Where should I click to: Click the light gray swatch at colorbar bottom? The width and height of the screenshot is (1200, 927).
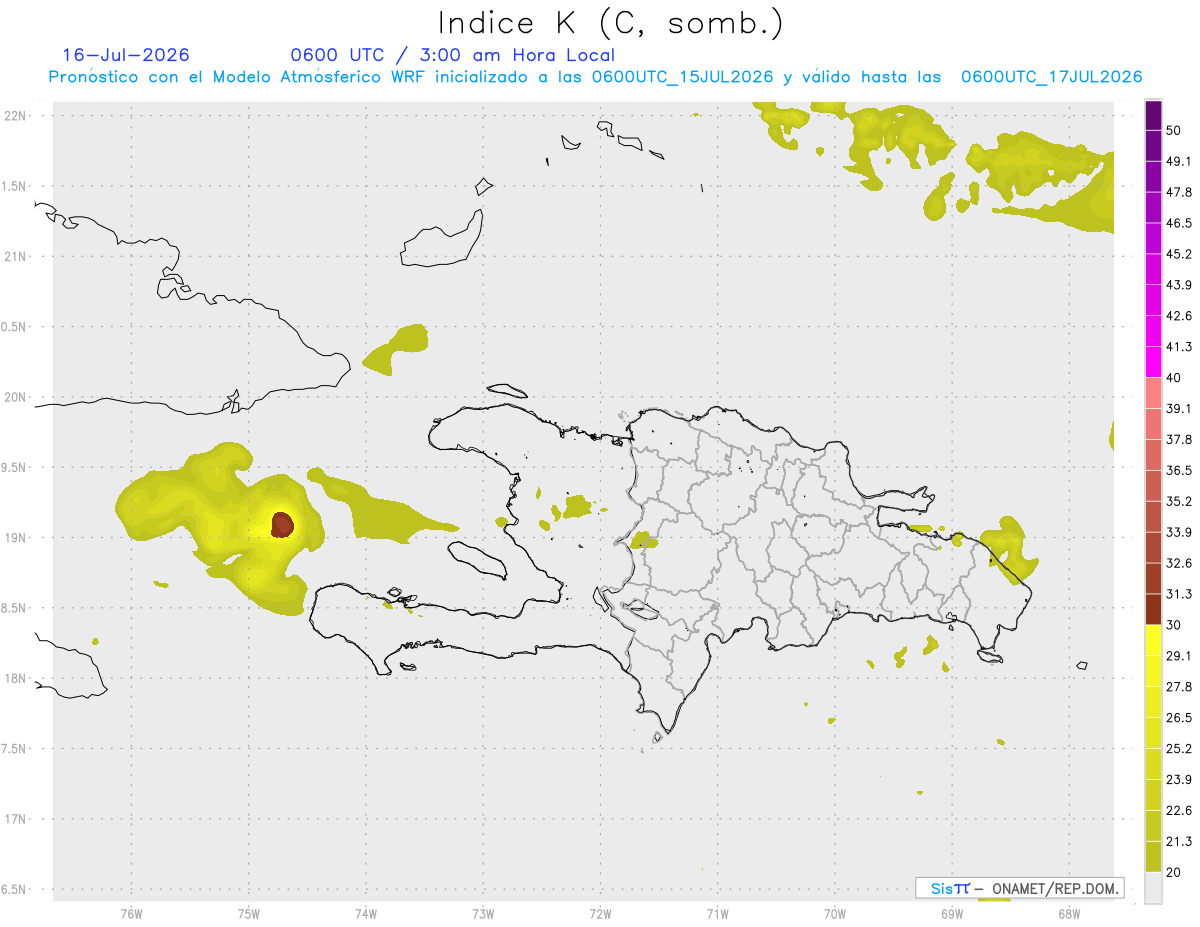pyautogui.click(x=1153, y=887)
